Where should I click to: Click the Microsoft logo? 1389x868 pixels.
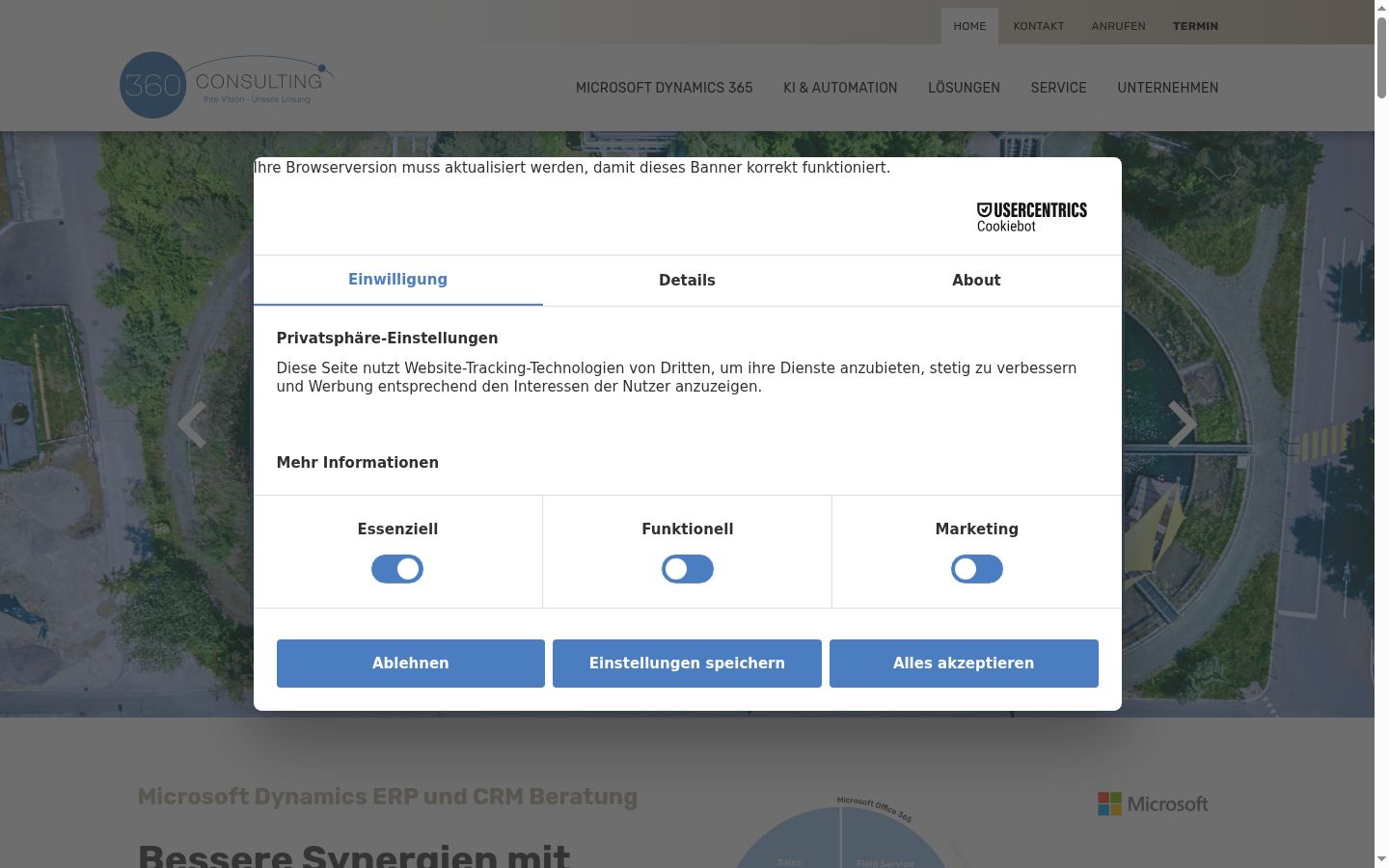point(1153,803)
